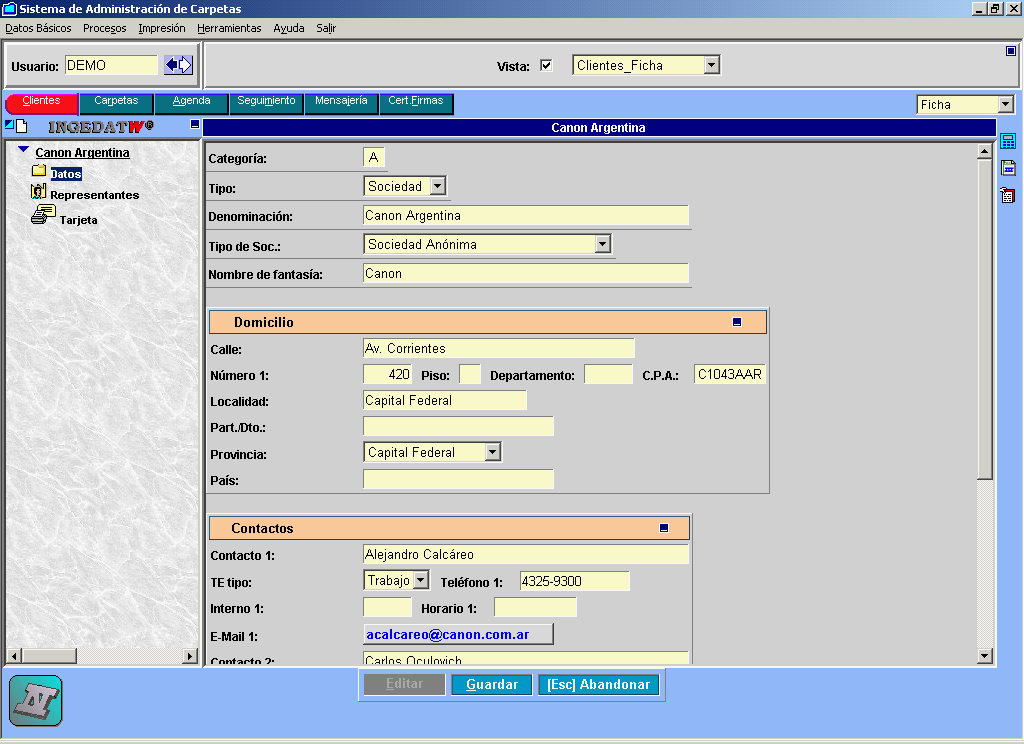Click the blank document icon above the tree
Viewport: 1024px width, 744px height.
tap(22, 126)
